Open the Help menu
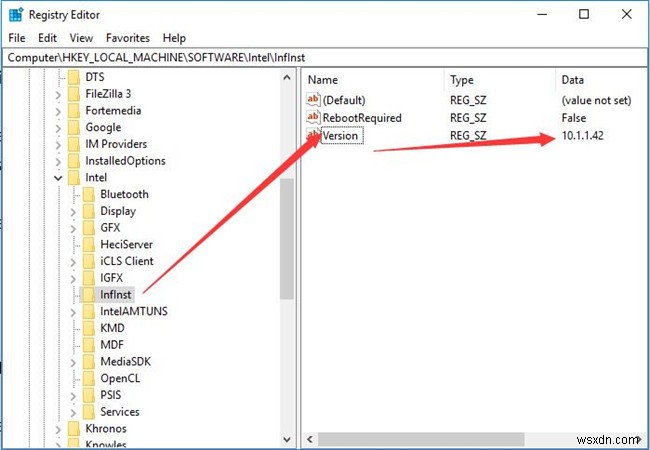This screenshot has width=650, height=450. pos(174,38)
